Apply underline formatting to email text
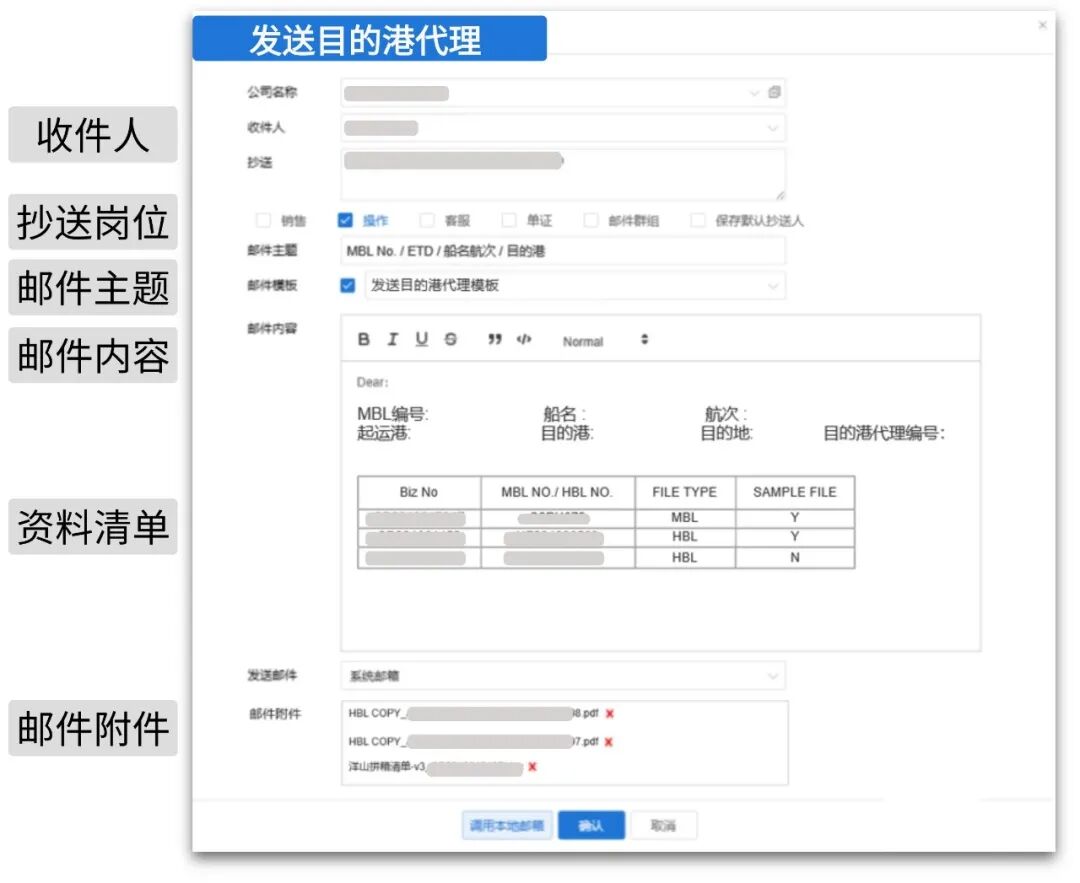The height and width of the screenshot is (883, 1080). [421, 339]
